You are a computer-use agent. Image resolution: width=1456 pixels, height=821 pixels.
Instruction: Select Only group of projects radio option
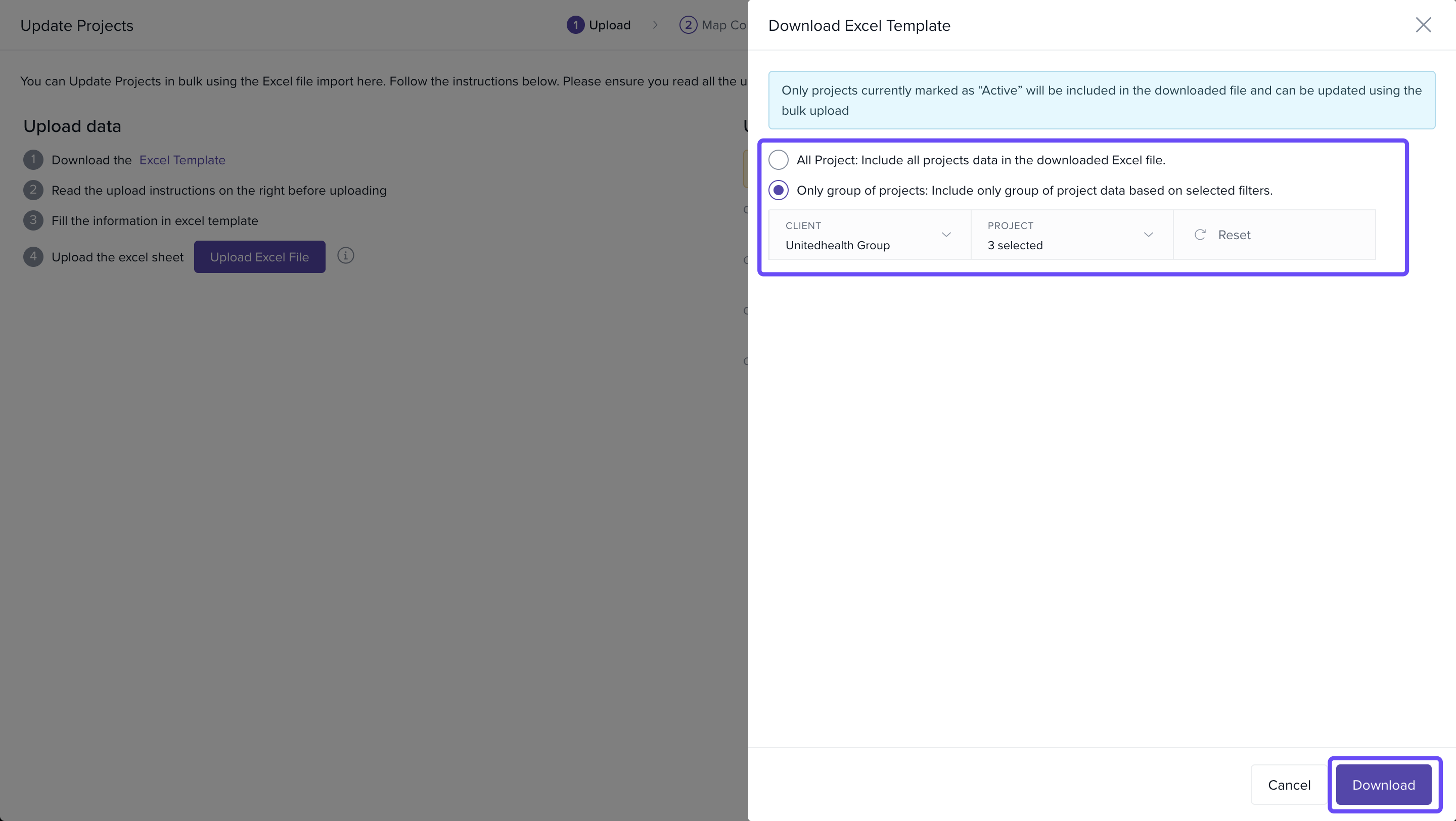pyautogui.click(x=779, y=191)
